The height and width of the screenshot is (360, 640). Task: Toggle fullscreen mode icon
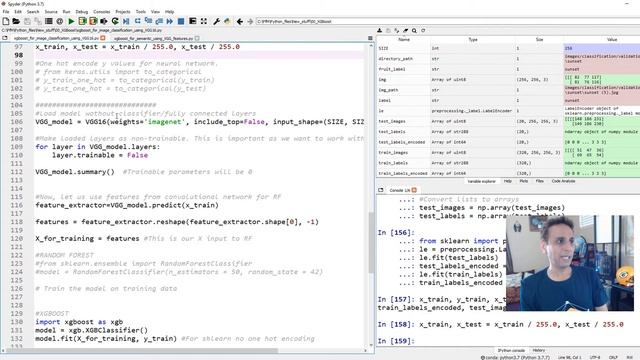pos(203,21)
